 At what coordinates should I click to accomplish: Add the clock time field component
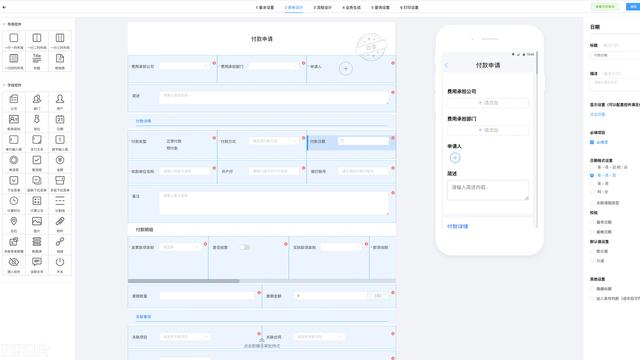pos(14,204)
